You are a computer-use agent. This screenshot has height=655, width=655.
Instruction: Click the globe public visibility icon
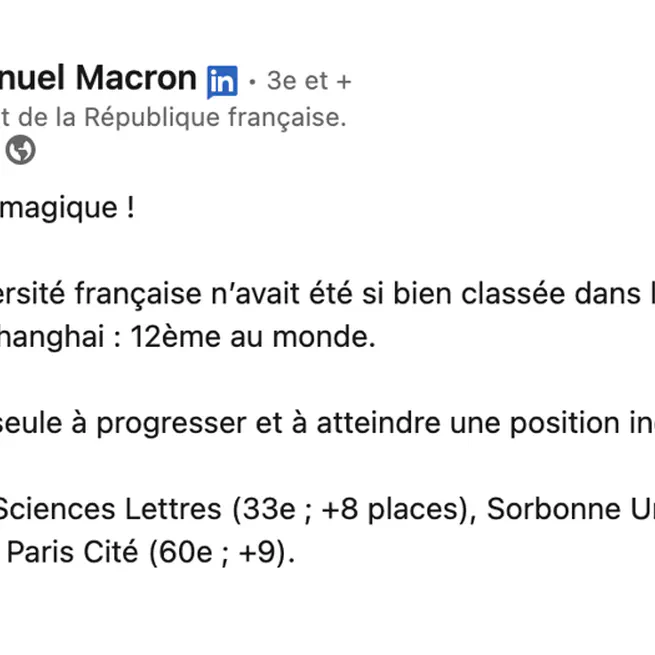tap(20, 150)
